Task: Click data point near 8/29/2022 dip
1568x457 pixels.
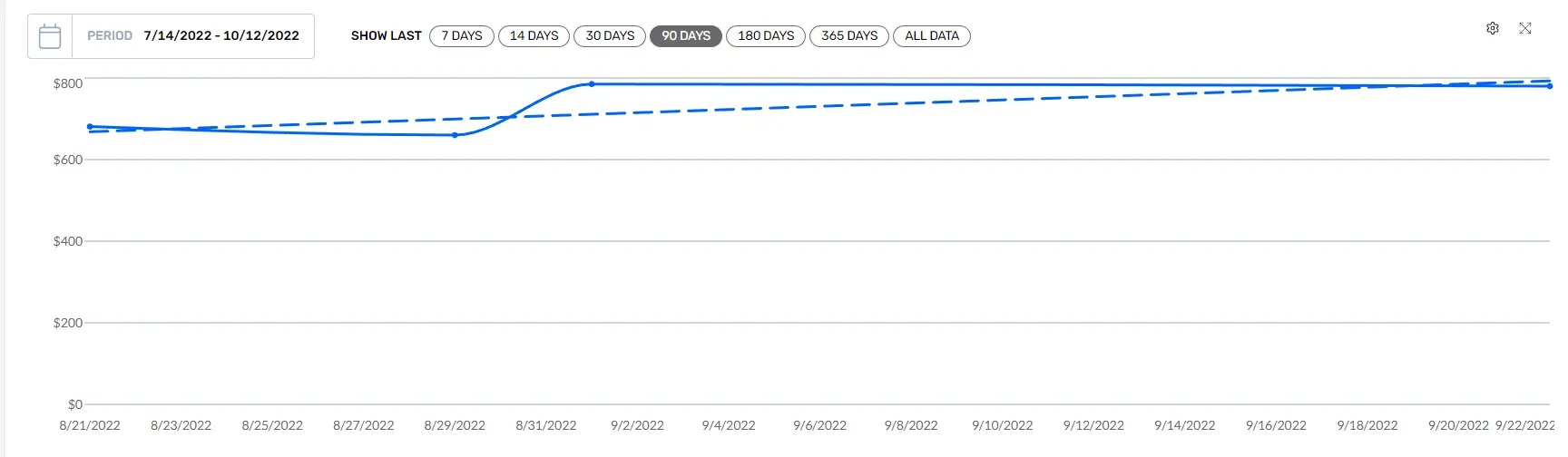Action: (455, 135)
